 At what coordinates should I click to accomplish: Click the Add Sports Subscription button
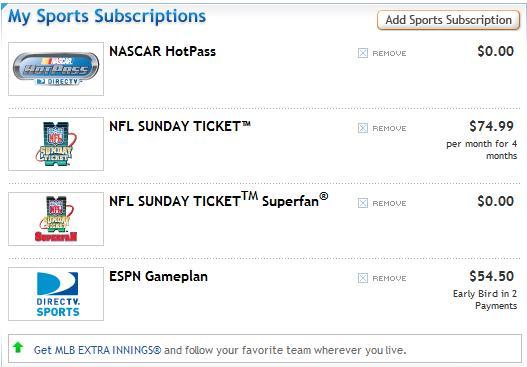(x=448, y=20)
